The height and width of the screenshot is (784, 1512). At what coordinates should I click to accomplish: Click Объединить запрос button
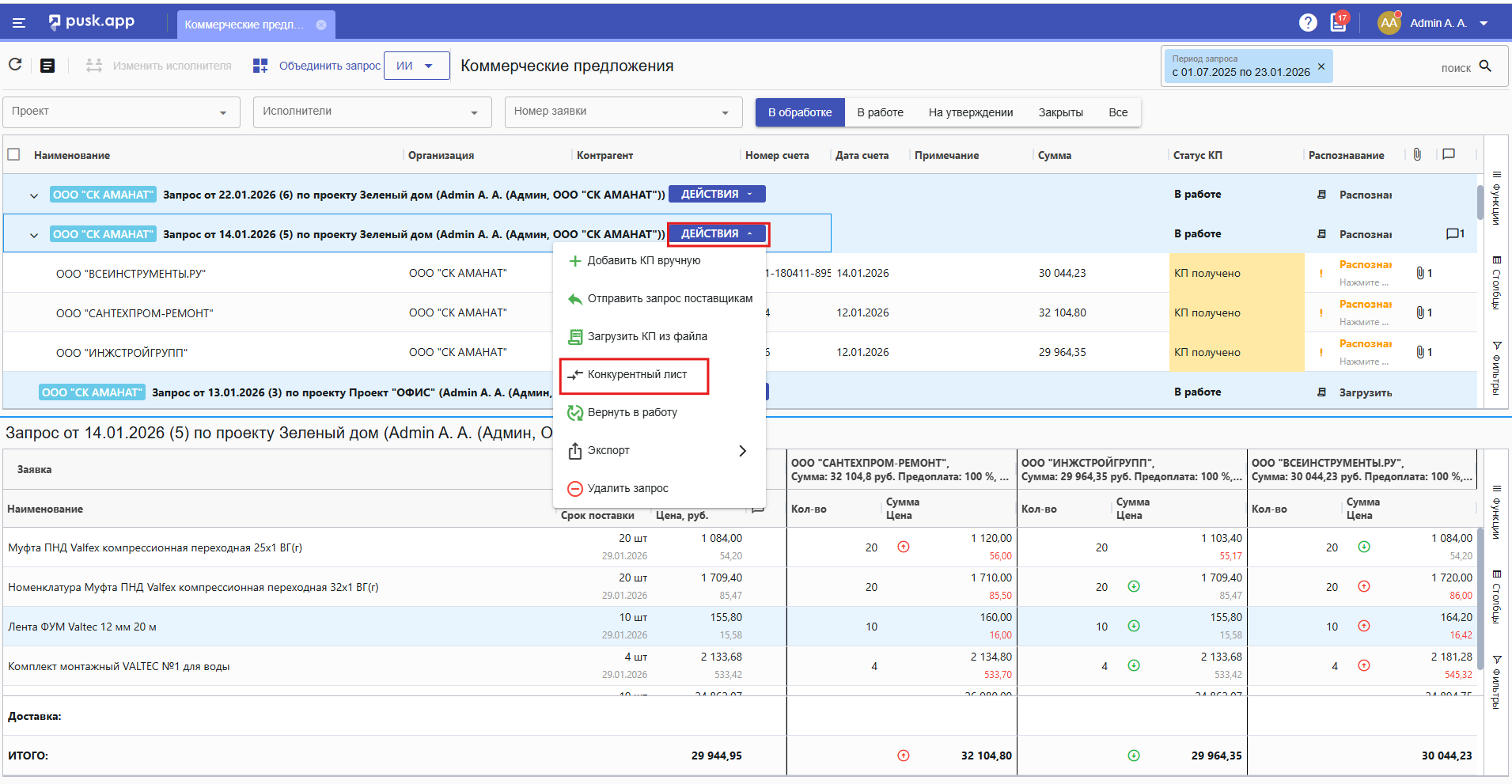[x=316, y=66]
